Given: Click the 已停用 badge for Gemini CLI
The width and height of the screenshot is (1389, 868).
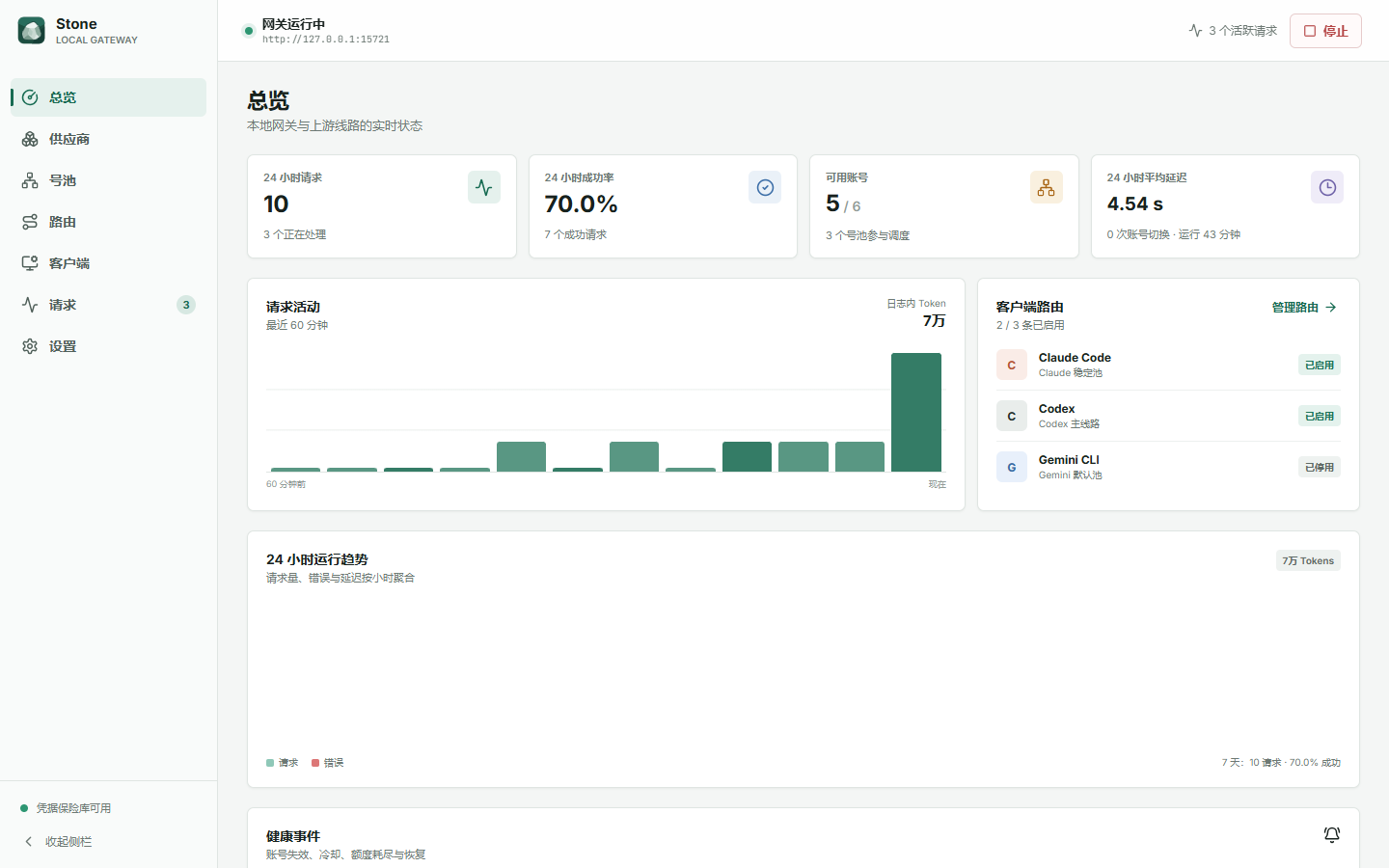Looking at the screenshot, I should click(x=1320, y=467).
